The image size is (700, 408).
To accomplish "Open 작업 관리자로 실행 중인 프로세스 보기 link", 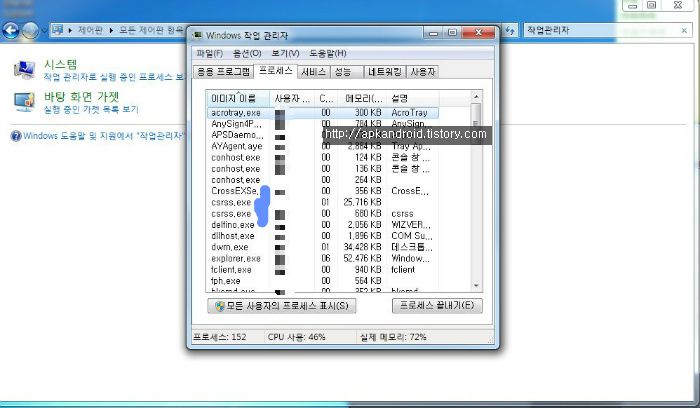I will [114, 77].
